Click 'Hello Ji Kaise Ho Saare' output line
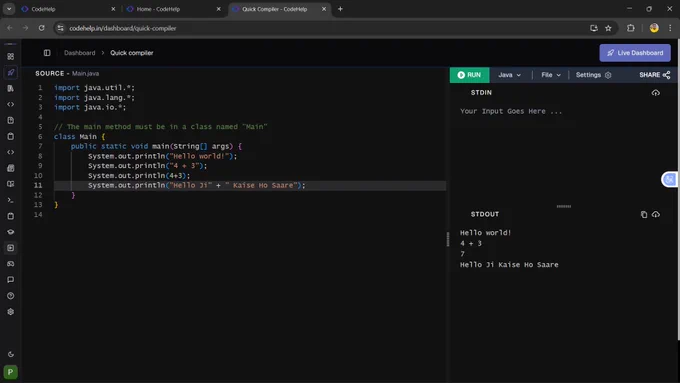Image resolution: width=680 pixels, height=383 pixels. tap(509, 265)
